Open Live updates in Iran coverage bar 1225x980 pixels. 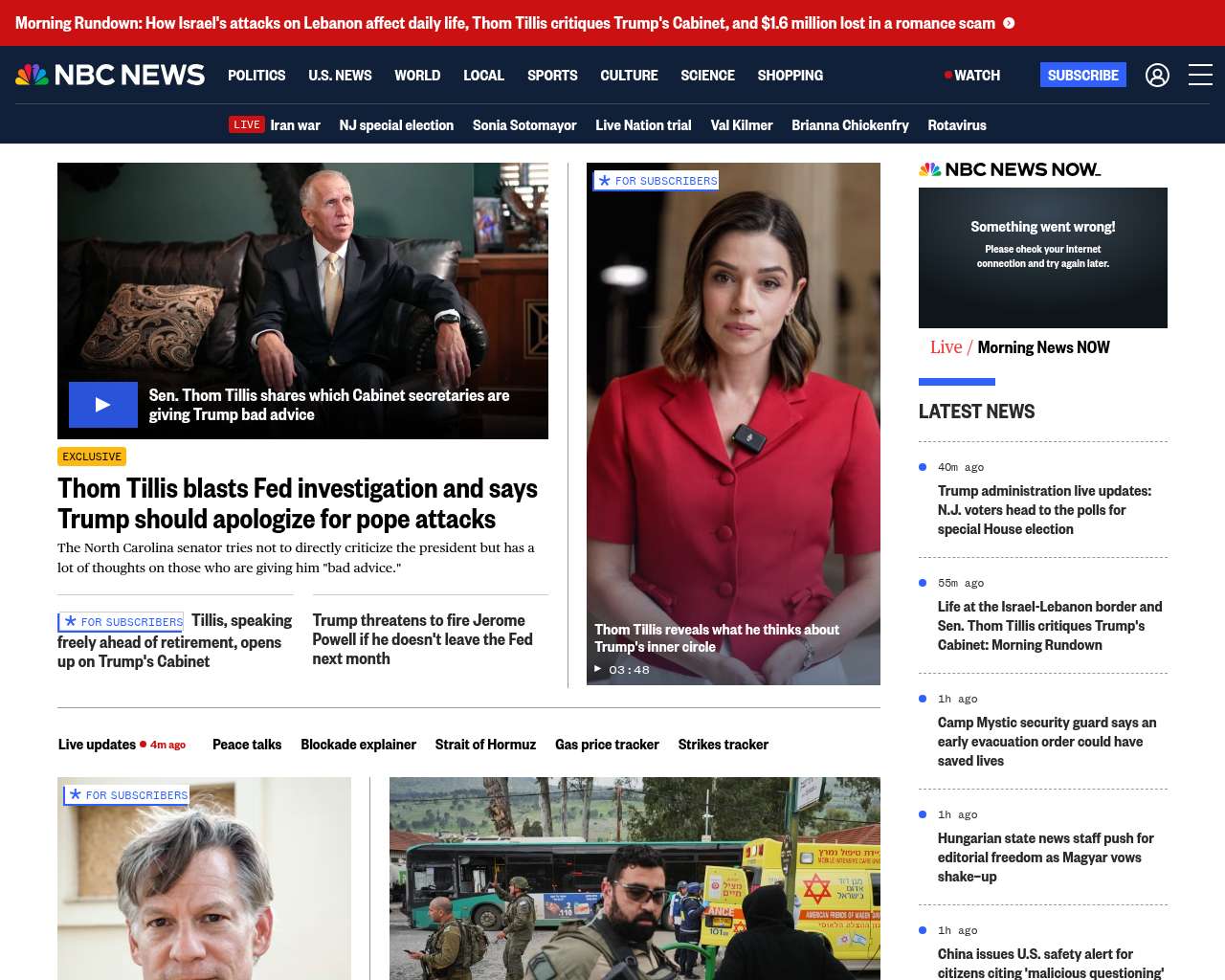[97, 745]
